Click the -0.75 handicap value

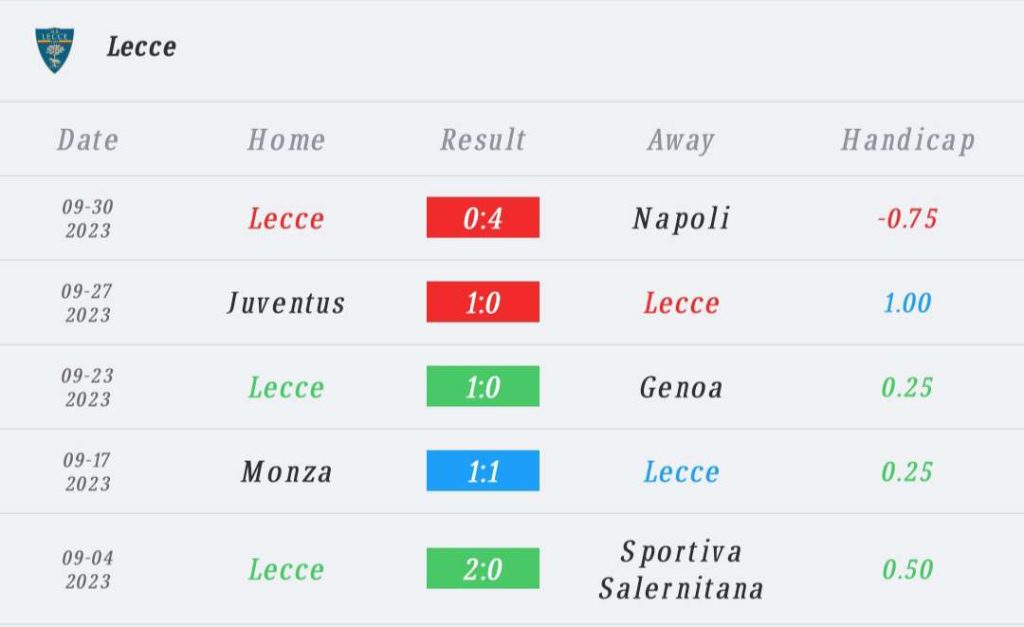pos(908,218)
